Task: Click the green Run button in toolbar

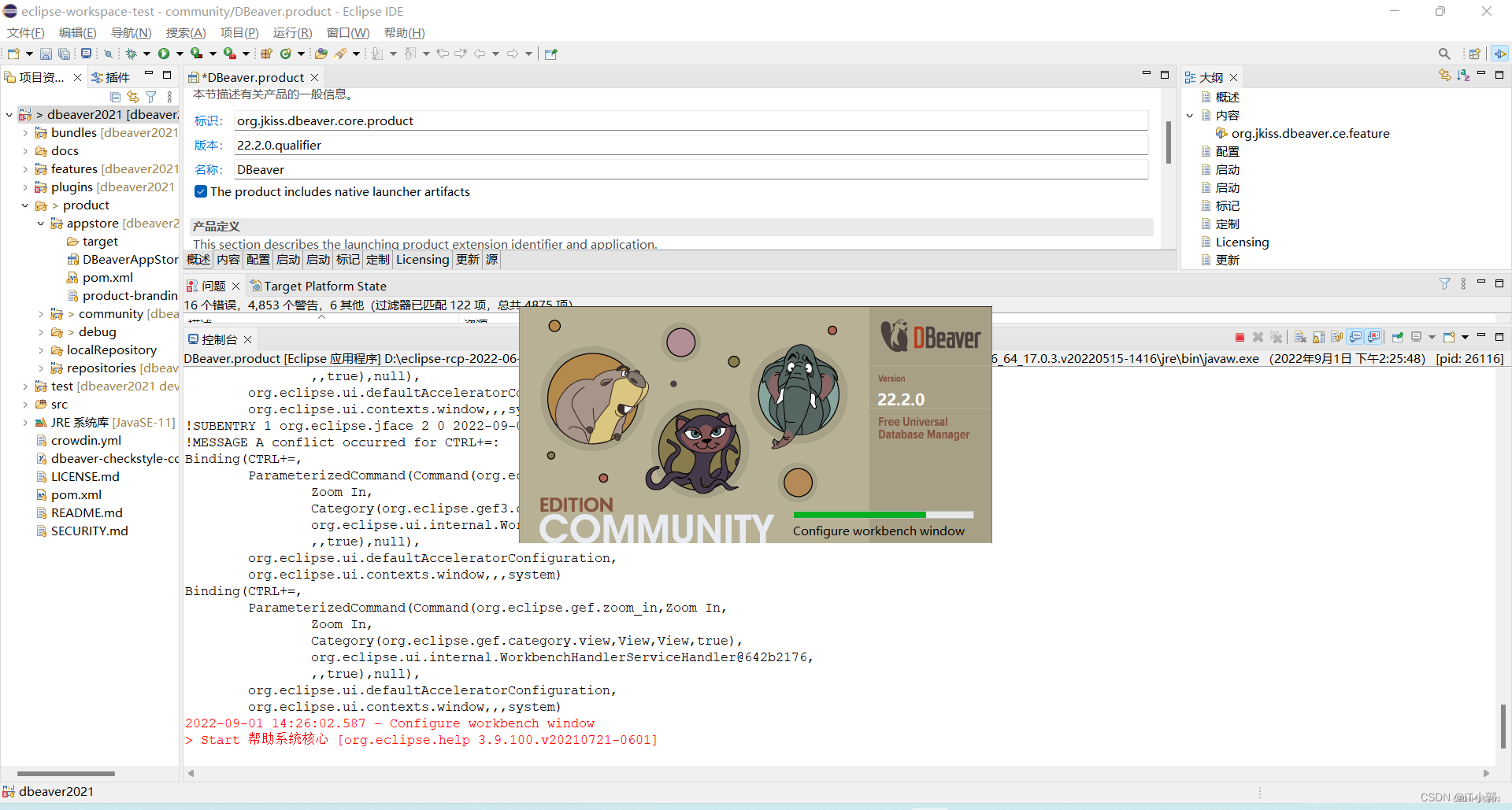Action: point(164,54)
